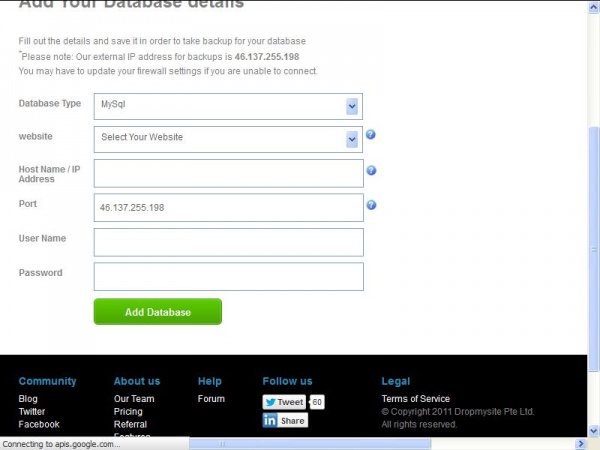Expand the Select Your Website dropdown
This screenshot has width=600, height=450.
(x=228, y=139)
